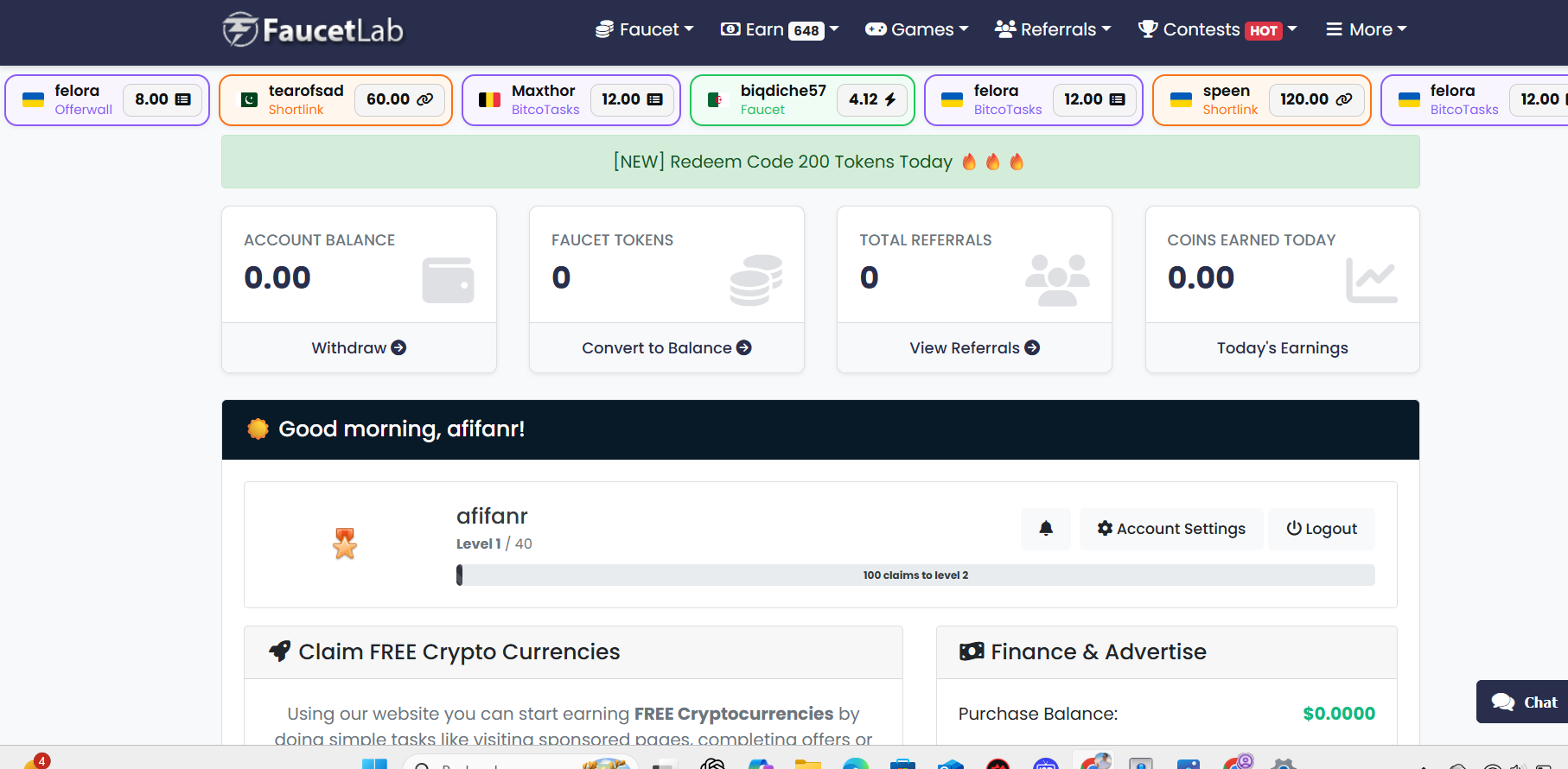Image resolution: width=1568 pixels, height=769 pixels.
Task: Open View Referrals link
Action: 974,347
